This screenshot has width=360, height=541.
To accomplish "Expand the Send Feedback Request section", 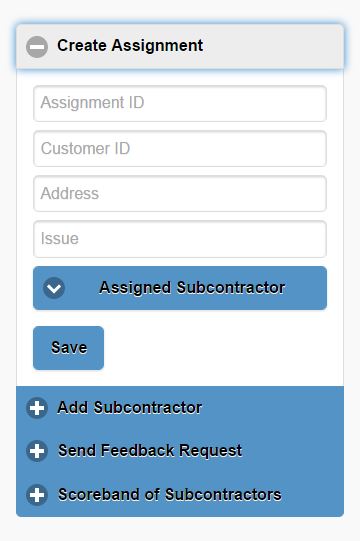I will coord(180,451).
